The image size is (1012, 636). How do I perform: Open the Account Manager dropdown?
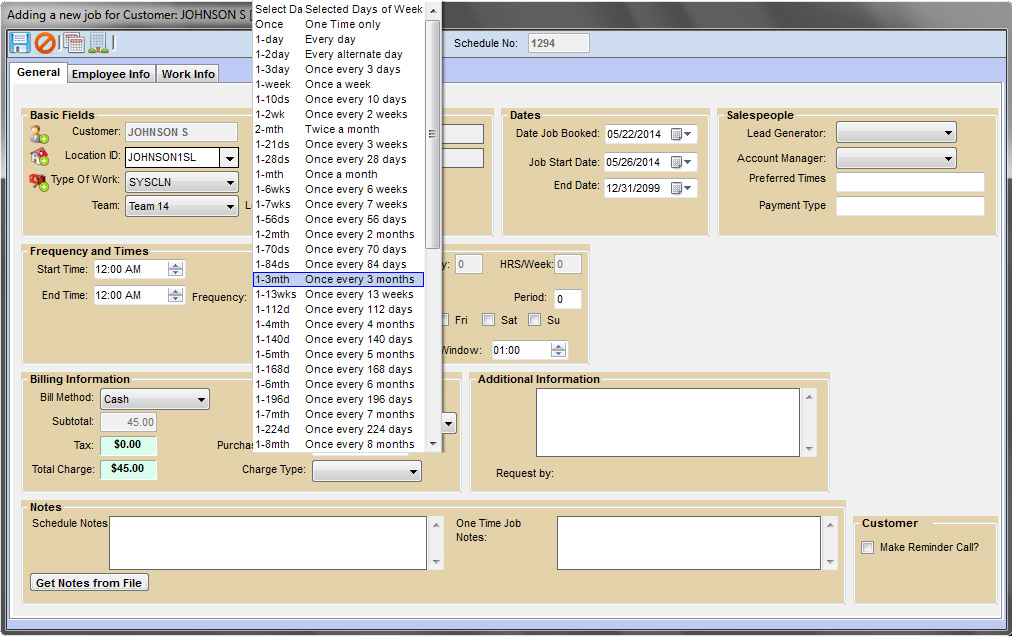click(948, 158)
